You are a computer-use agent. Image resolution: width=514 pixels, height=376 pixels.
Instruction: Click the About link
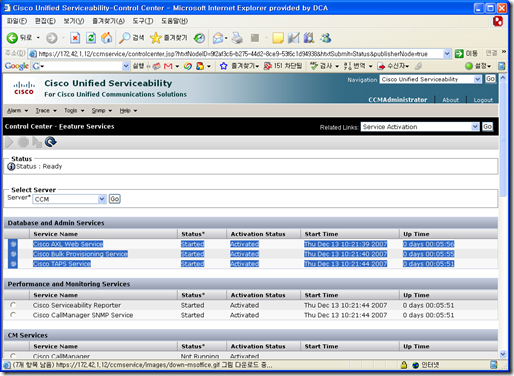(x=450, y=100)
